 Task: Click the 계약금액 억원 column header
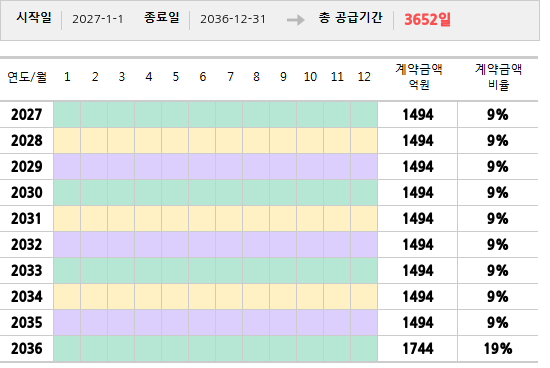419,76
